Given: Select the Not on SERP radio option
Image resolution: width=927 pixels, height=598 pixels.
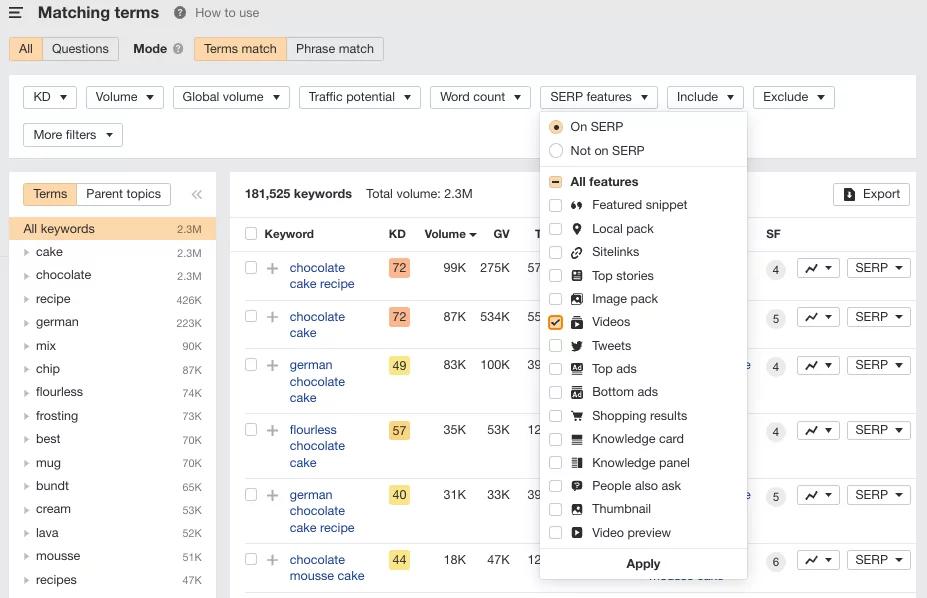Looking at the screenshot, I should click(556, 151).
